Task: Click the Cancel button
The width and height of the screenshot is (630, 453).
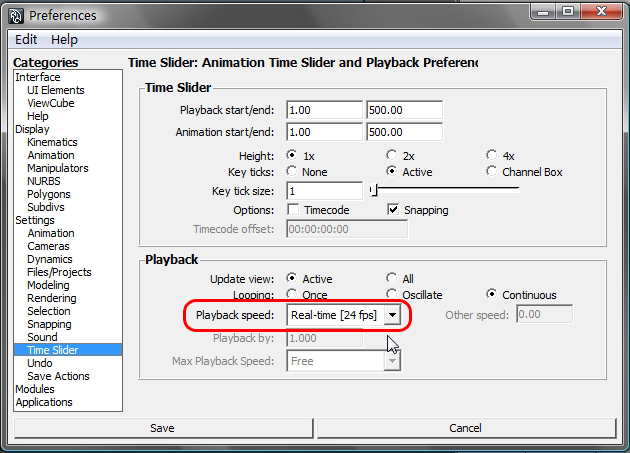Action: tap(466, 428)
